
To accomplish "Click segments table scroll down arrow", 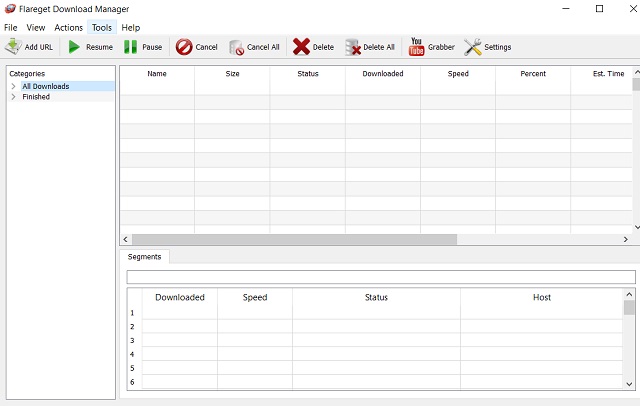I will tap(629, 384).
